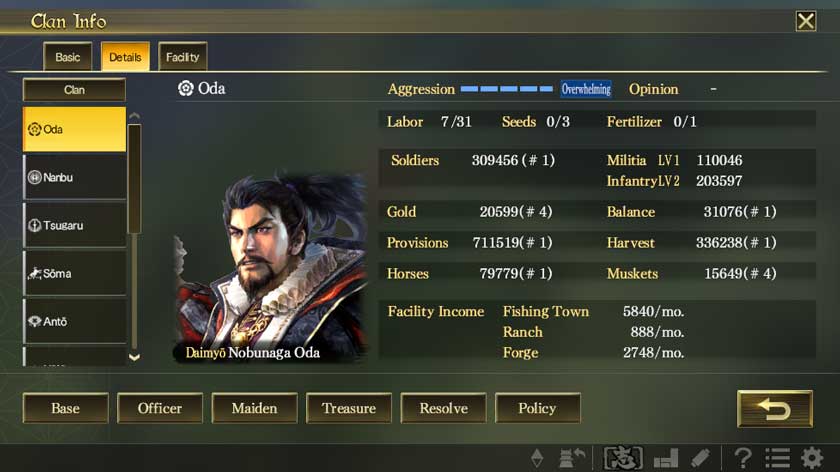The width and height of the screenshot is (840, 472).
Task: Click the clan list scrollbar thumb
Action: coord(134,178)
